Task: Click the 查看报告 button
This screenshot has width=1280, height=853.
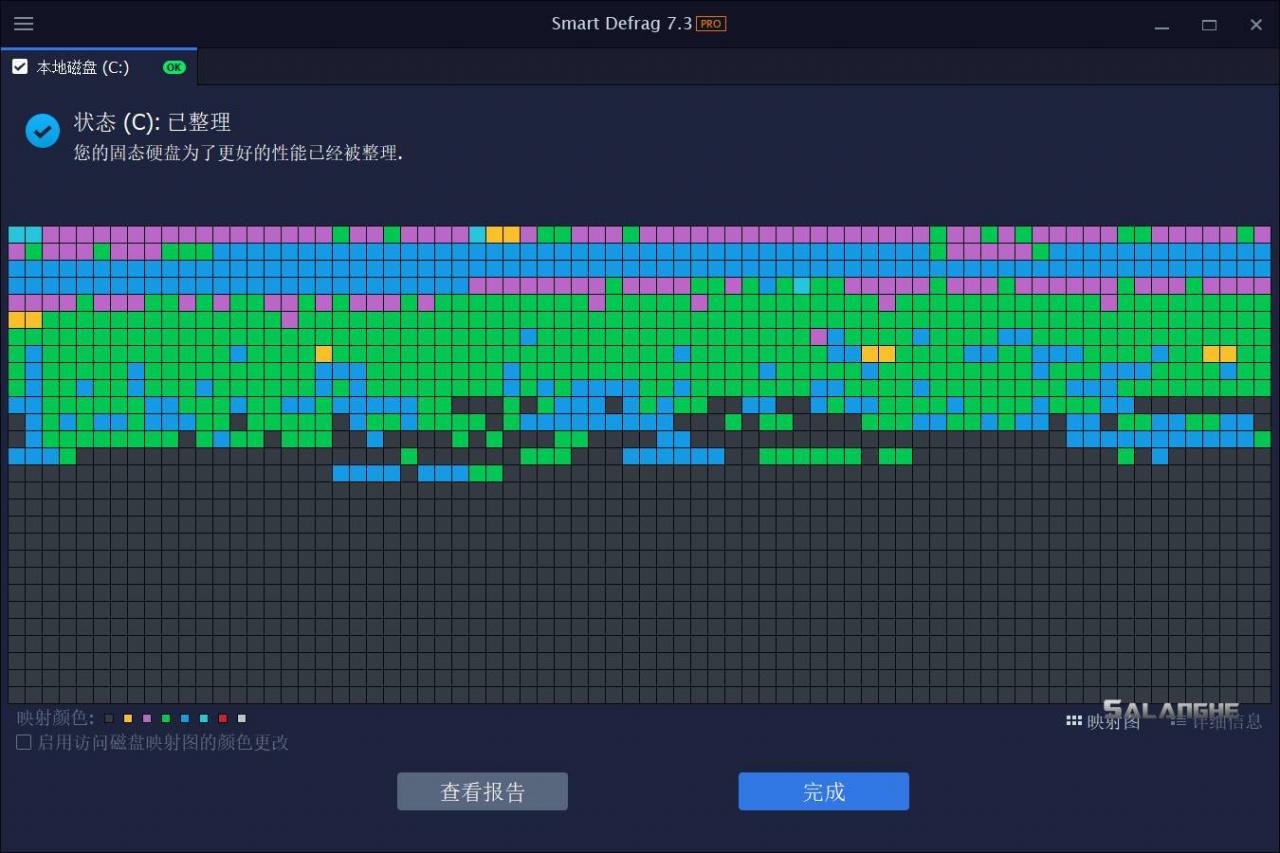Action: click(x=482, y=790)
